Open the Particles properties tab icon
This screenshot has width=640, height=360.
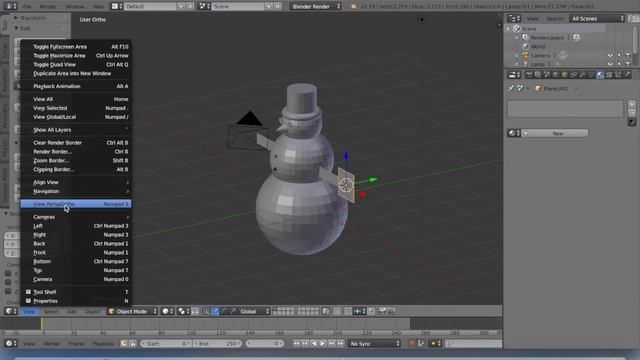coord(618,75)
